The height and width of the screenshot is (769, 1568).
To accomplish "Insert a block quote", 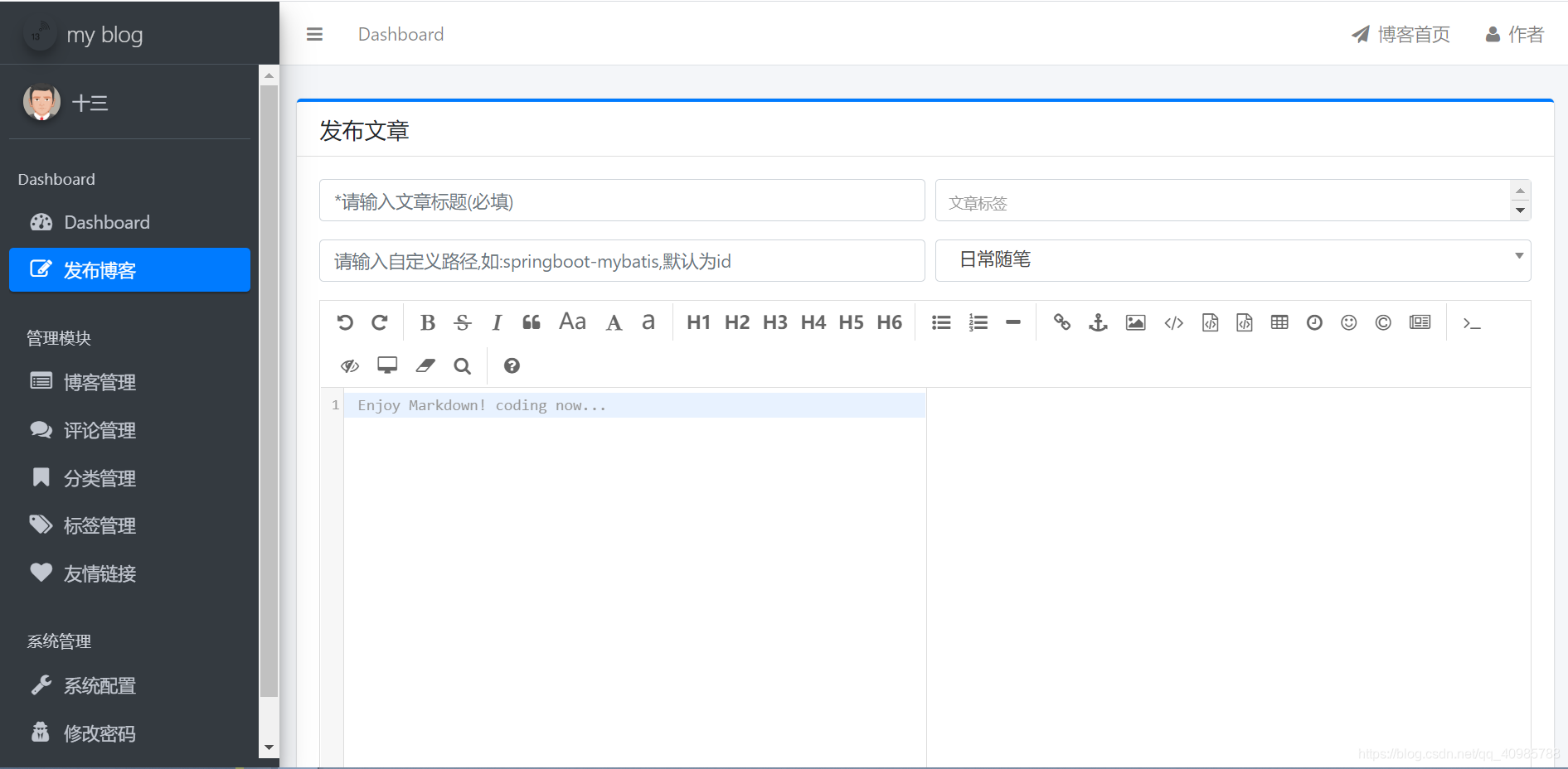I will click(532, 322).
